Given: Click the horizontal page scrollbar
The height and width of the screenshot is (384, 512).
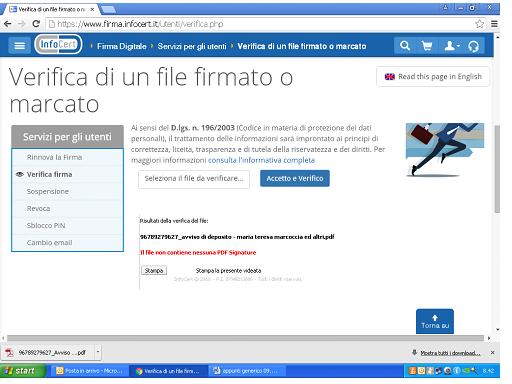Looking at the screenshot, I should pyautogui.click(x=245, y=338).
